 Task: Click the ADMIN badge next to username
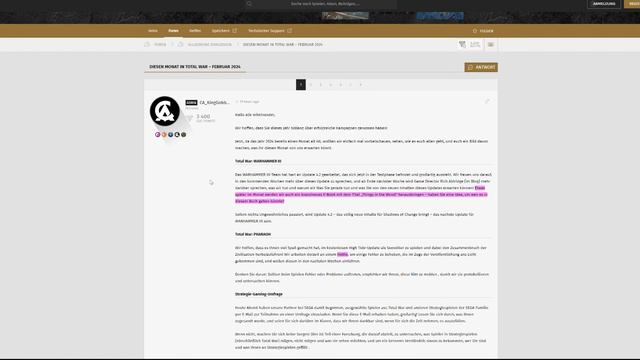tap(191, 102)
